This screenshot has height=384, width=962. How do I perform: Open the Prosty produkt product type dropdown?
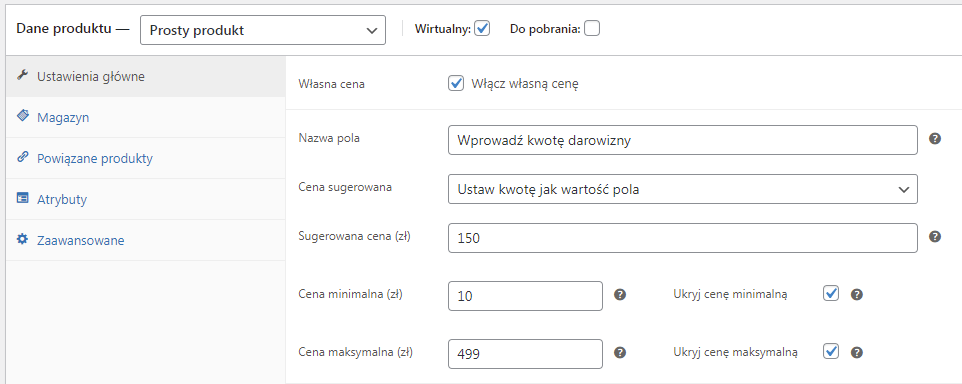click(263, 30)
